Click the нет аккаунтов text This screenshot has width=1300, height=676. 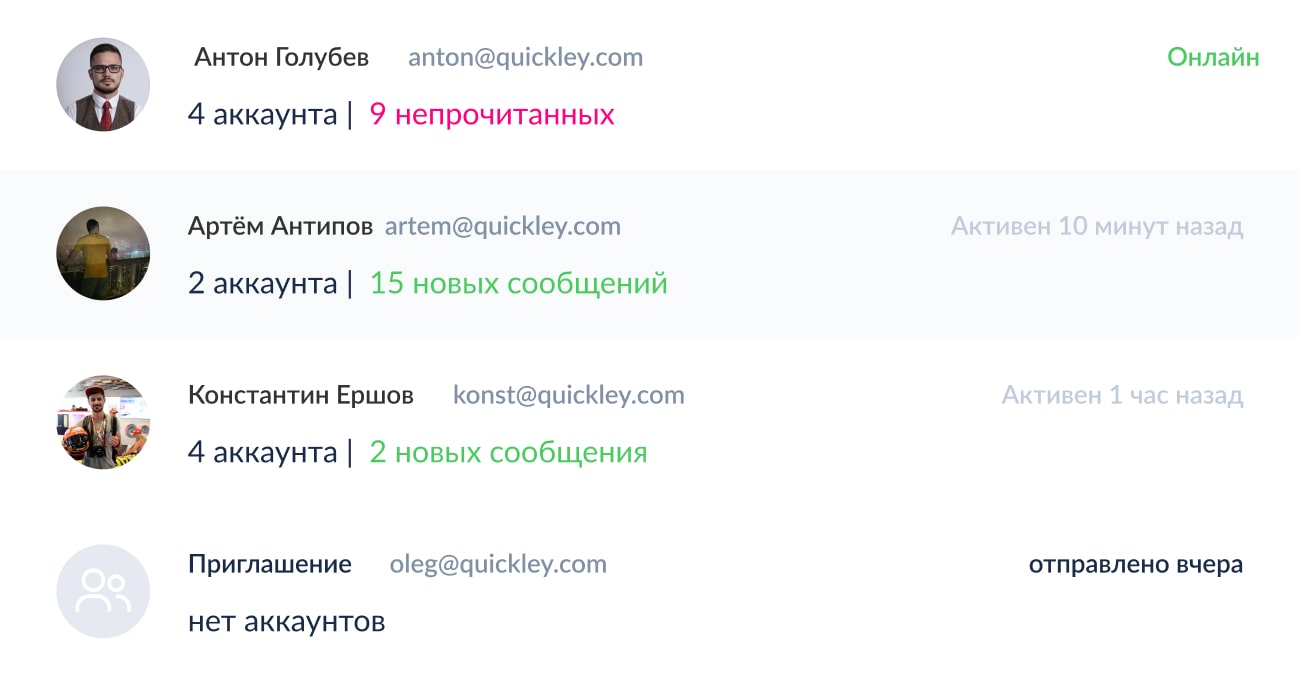pyautogui.click(x=286, y=622)
